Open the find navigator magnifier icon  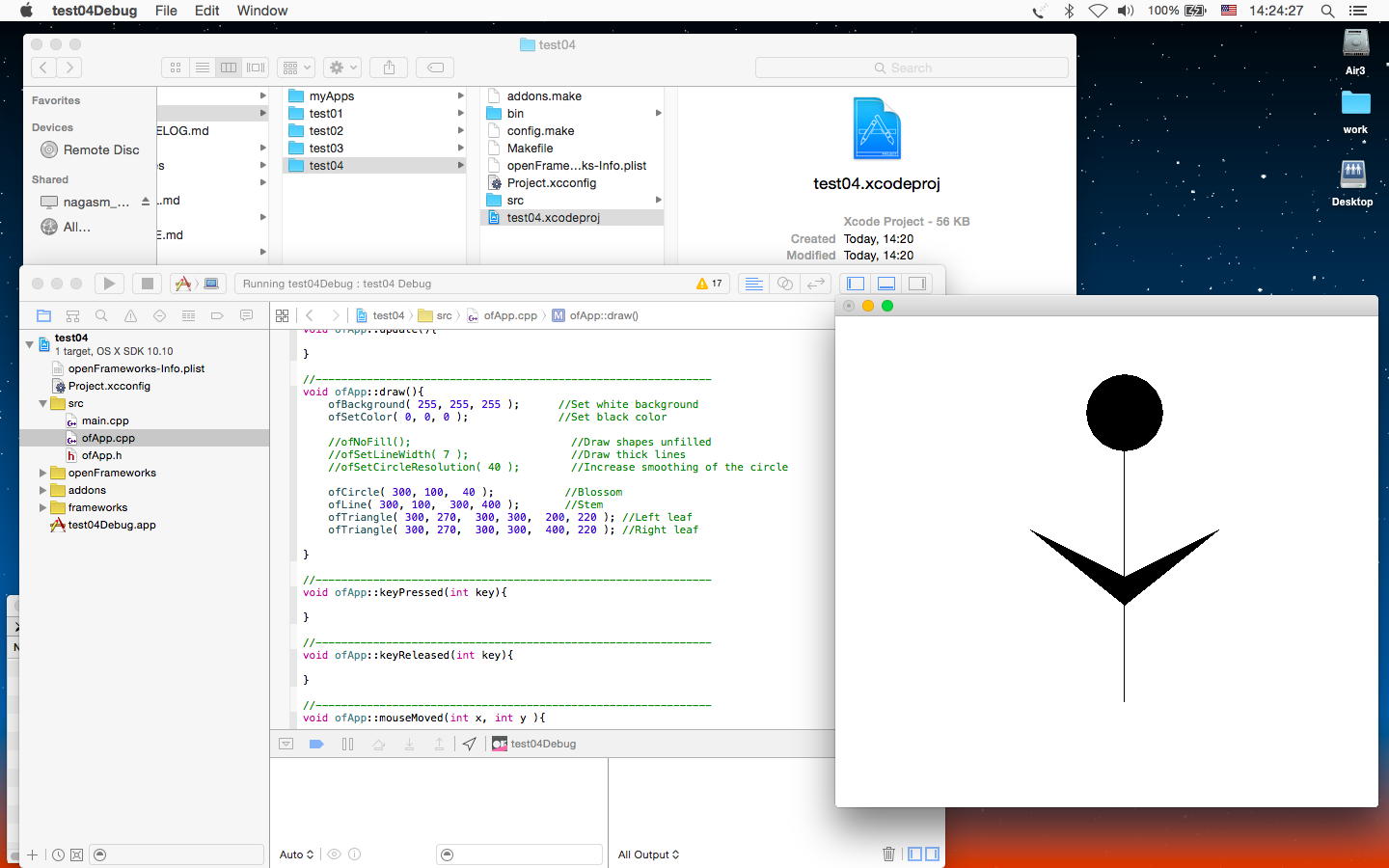click(101, 315)
